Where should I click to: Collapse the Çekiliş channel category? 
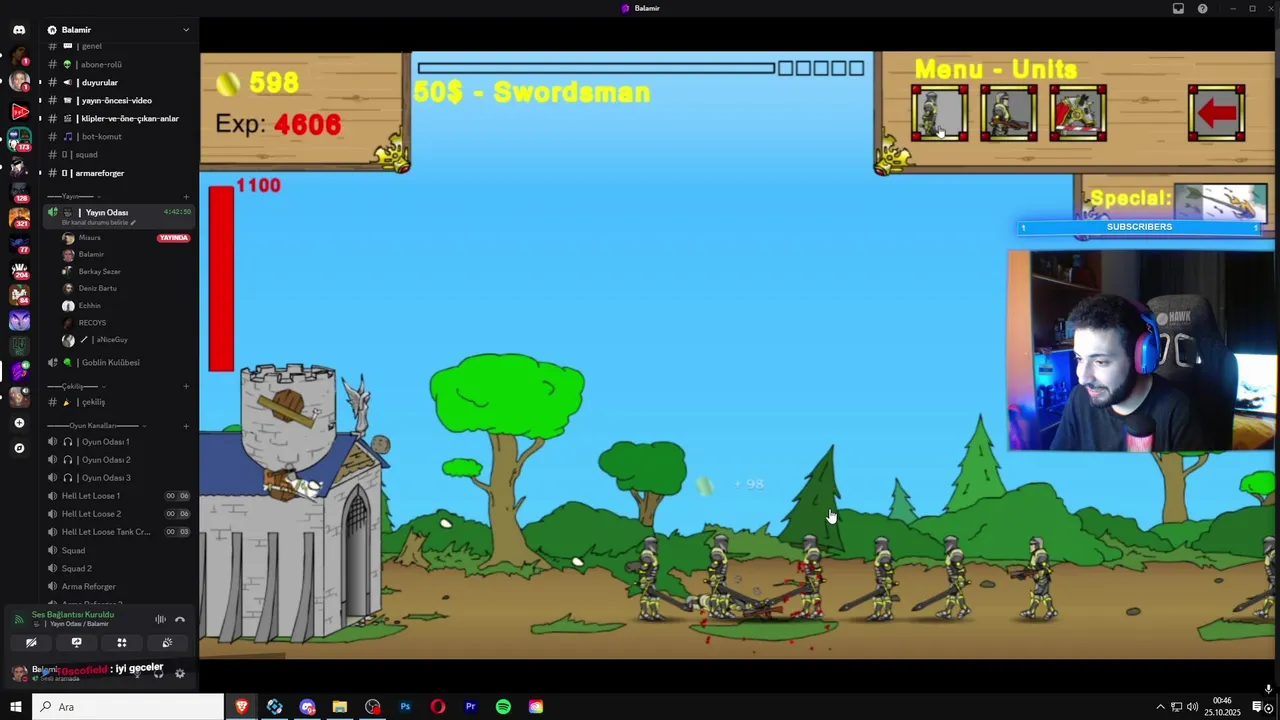[76, 386]
